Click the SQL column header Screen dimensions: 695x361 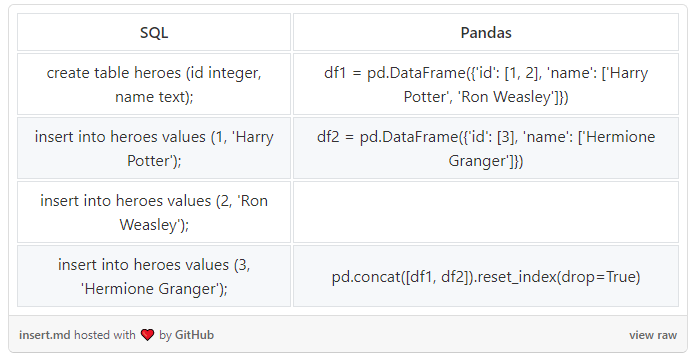154,32
